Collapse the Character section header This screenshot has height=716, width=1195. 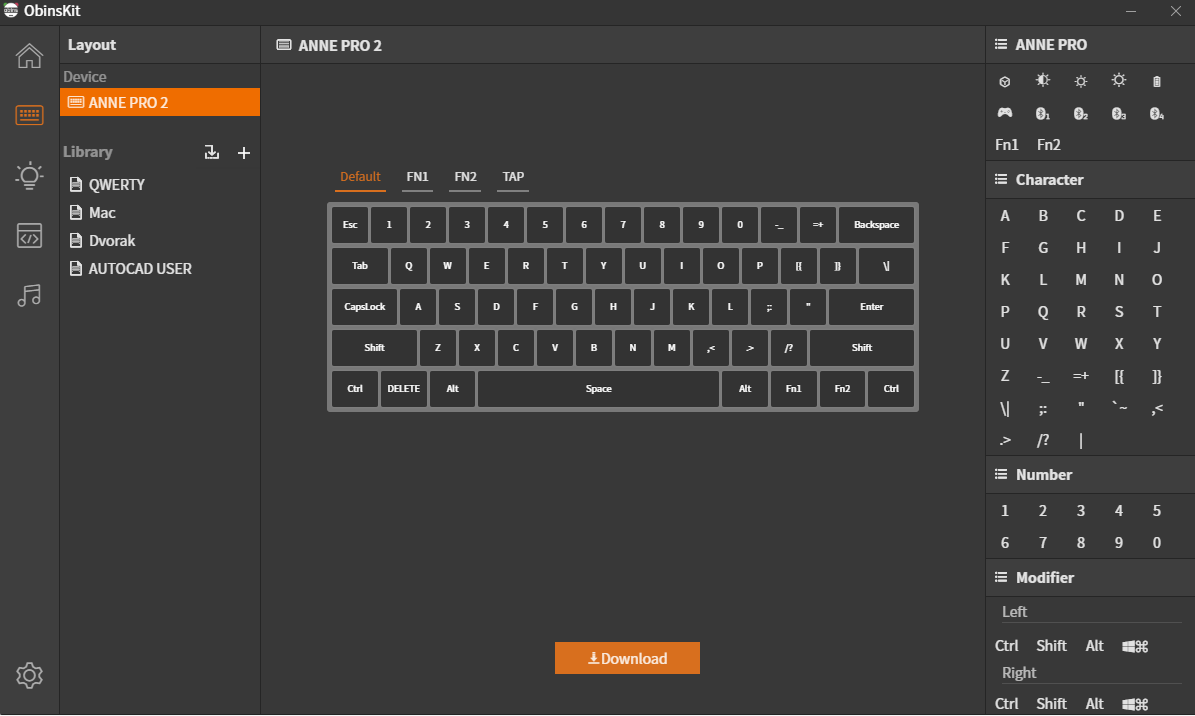1090,180
